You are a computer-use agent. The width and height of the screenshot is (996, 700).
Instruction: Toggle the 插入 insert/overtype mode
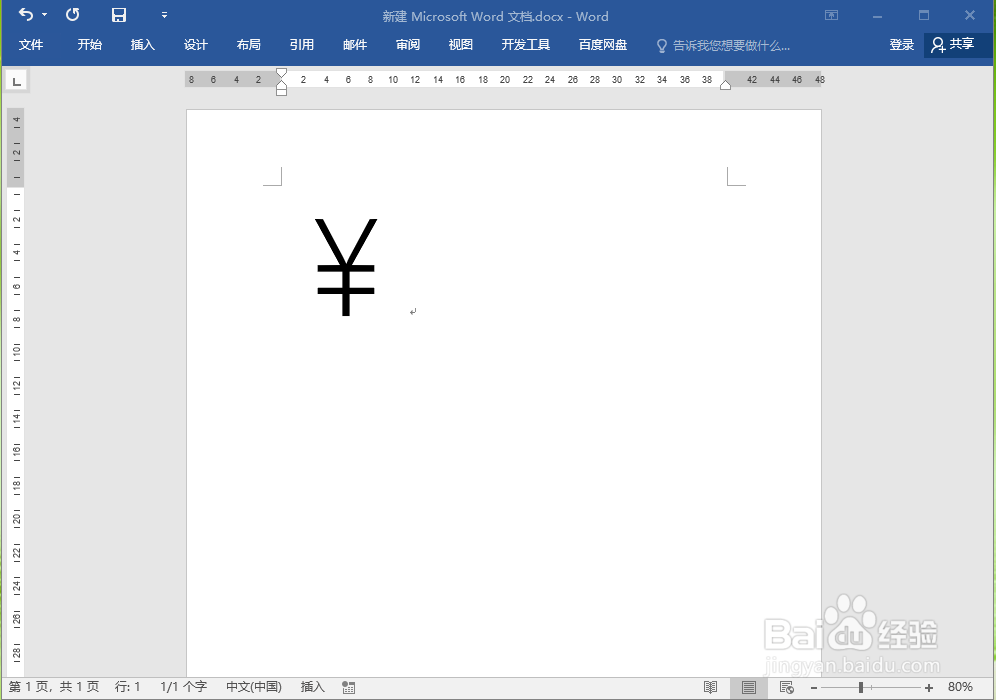(313, 687)
